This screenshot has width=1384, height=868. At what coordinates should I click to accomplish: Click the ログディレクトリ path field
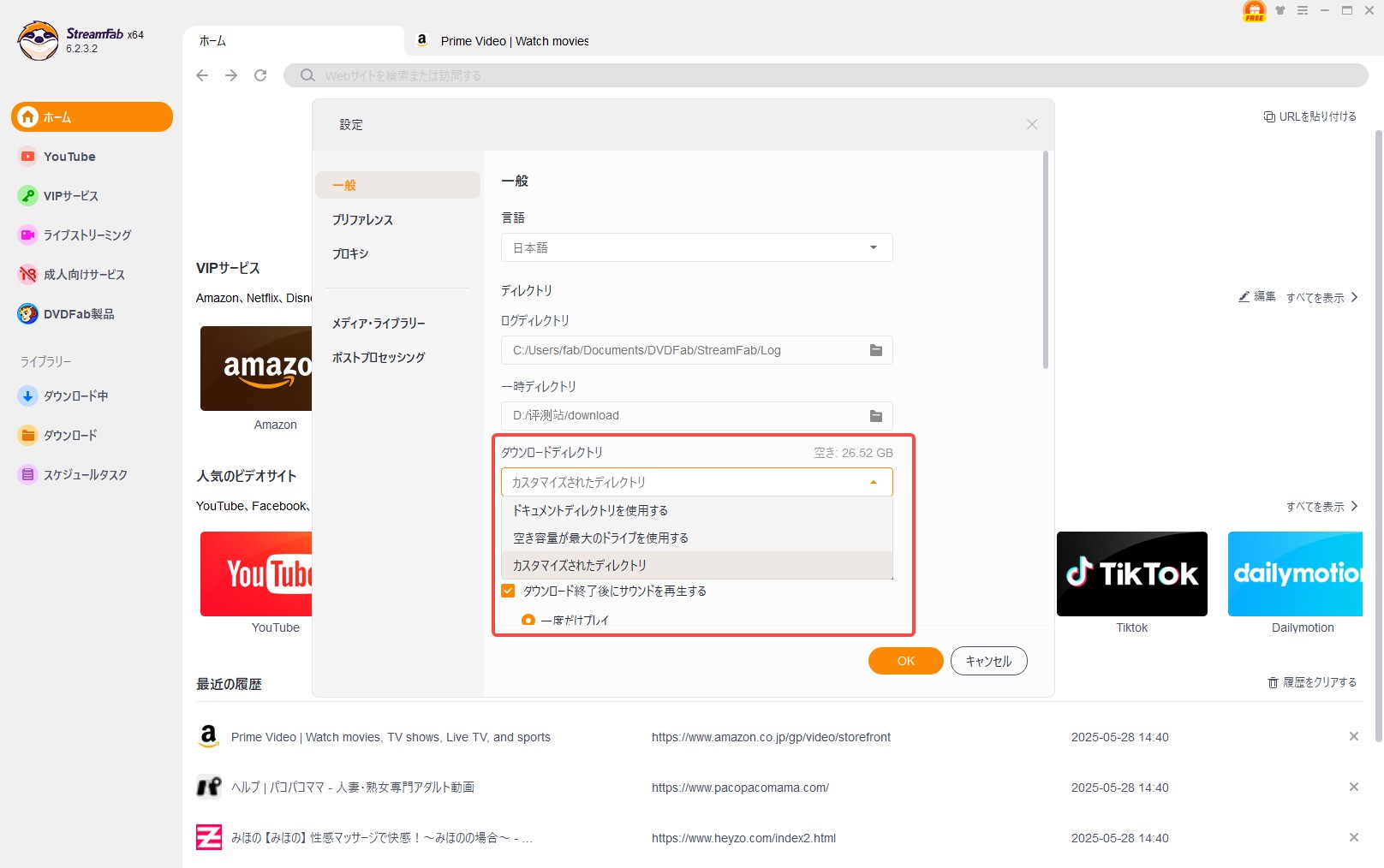click(x=696, y=350)
